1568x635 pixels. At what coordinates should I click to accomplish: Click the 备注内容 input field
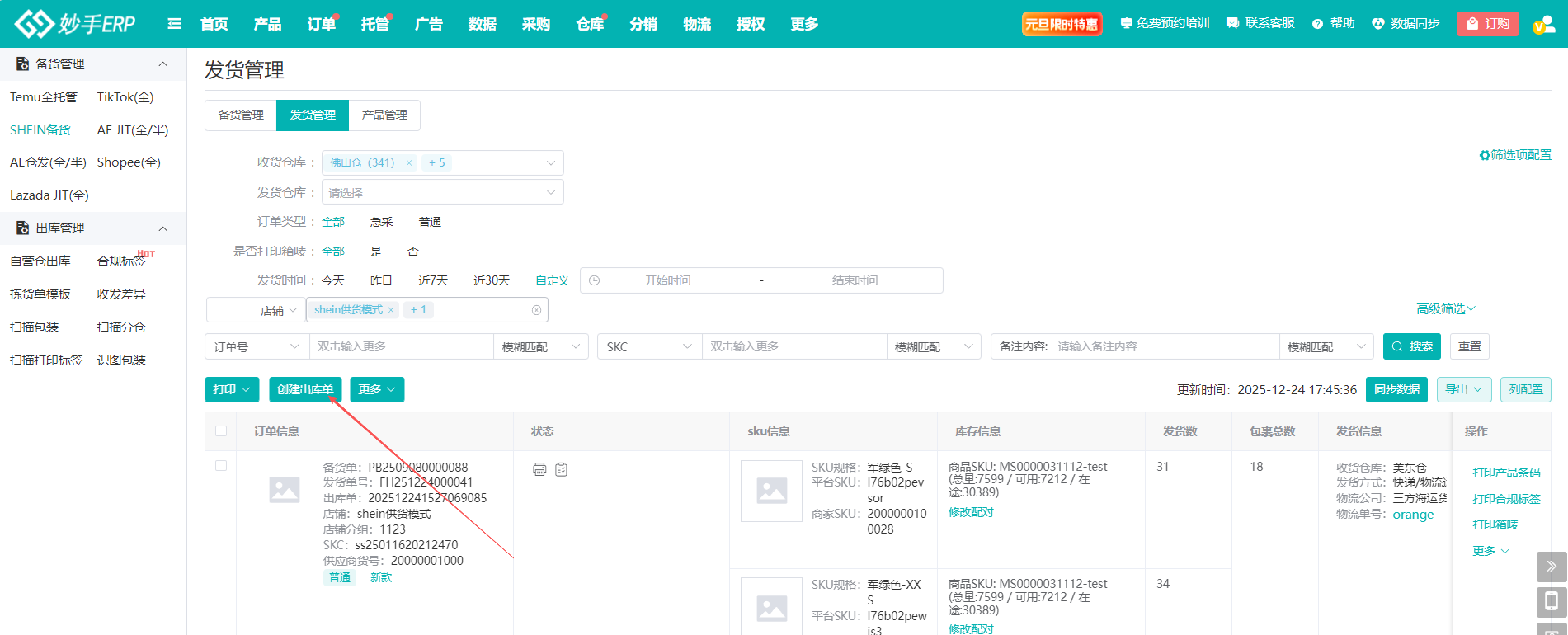pos(1163,346)
